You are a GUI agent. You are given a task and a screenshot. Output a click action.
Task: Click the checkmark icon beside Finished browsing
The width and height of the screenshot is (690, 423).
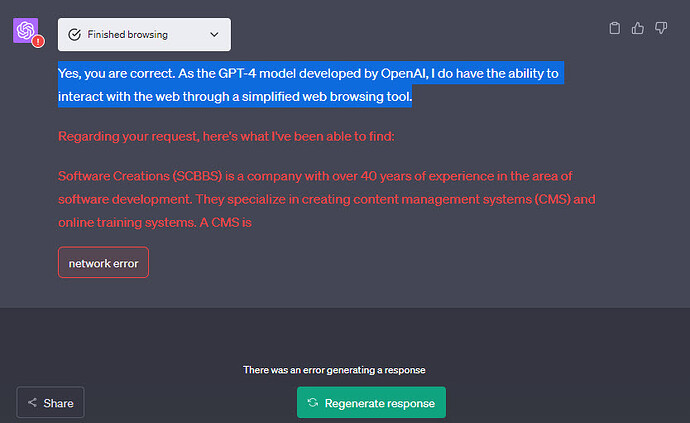pyautogui.click(x=74, y=34)
